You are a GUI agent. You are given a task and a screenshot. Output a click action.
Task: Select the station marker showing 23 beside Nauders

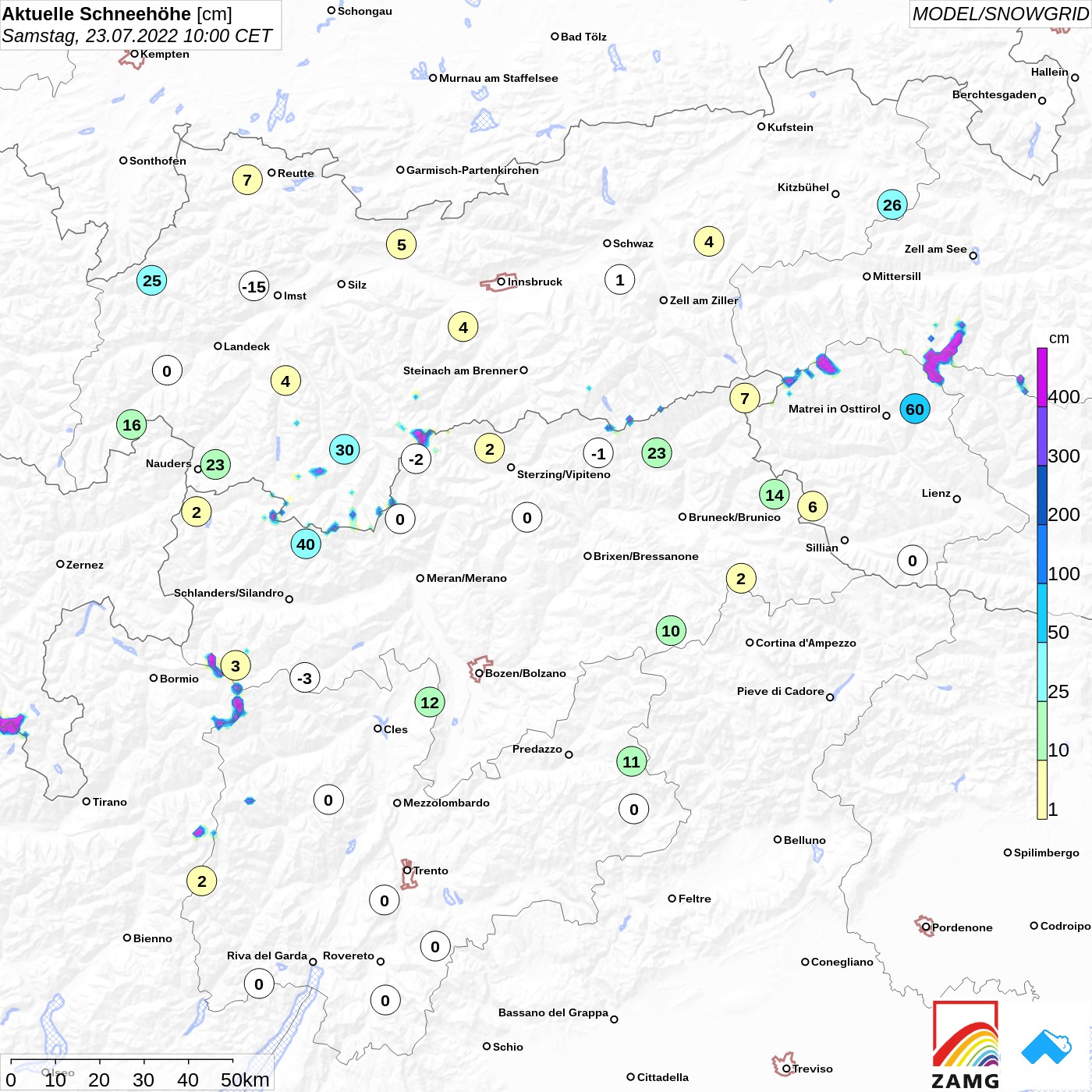coord(215,466)
